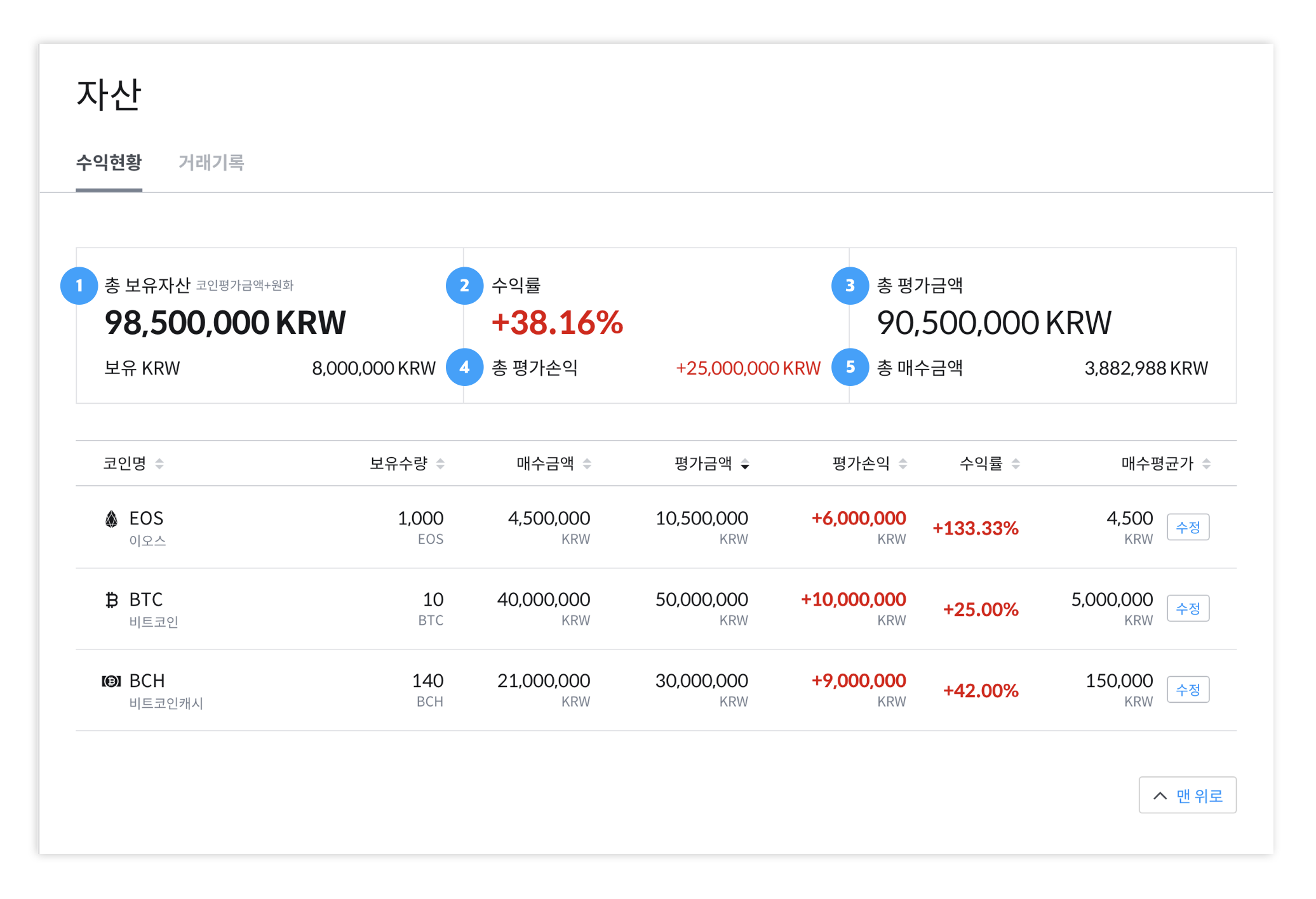
Task: Select the 수익현황 tab
Action: tap(109, 163)
